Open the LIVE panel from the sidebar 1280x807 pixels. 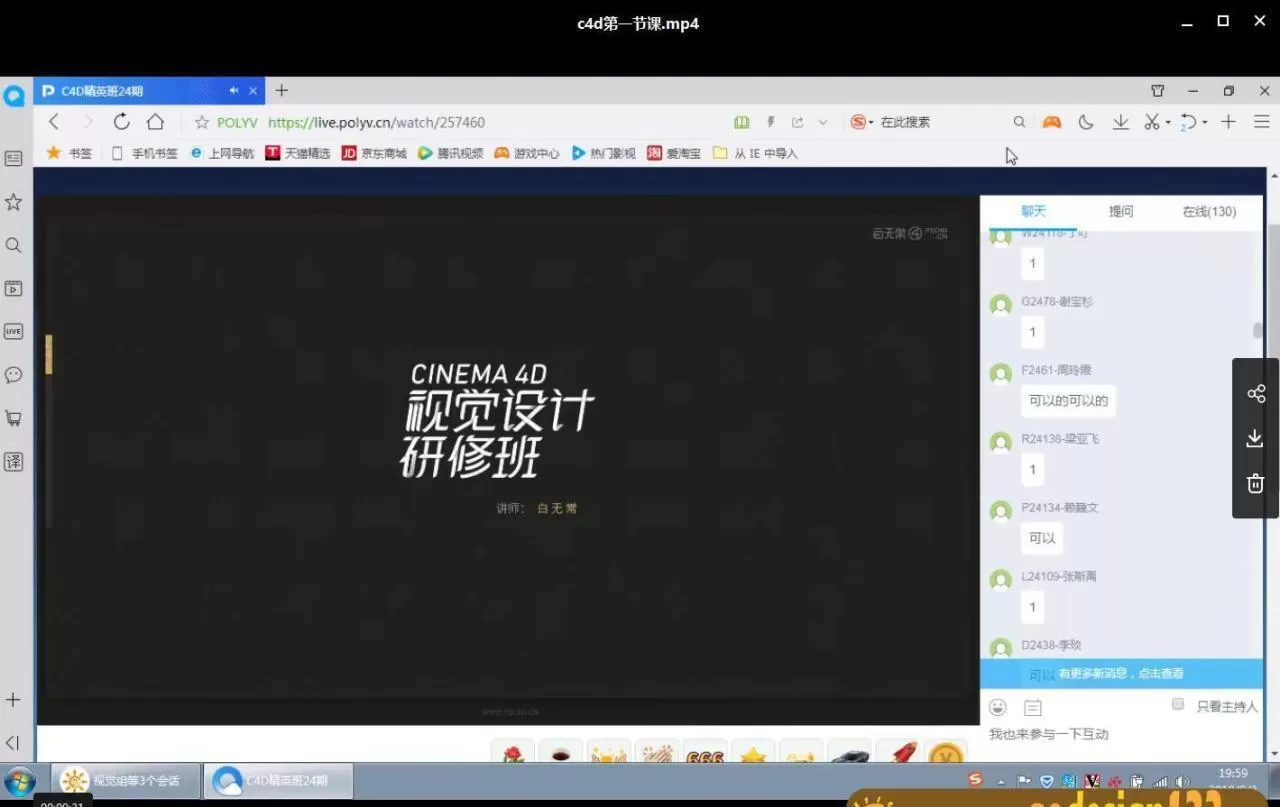[x=13, y=331]
